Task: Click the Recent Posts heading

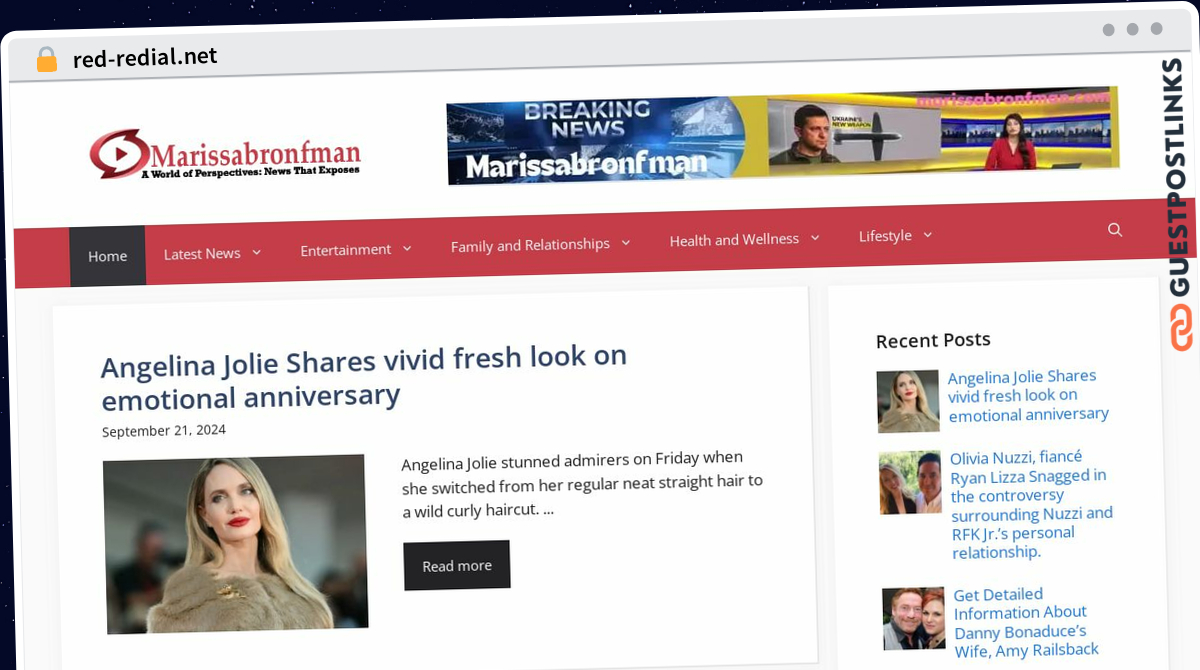Action: tap(933, 340)
